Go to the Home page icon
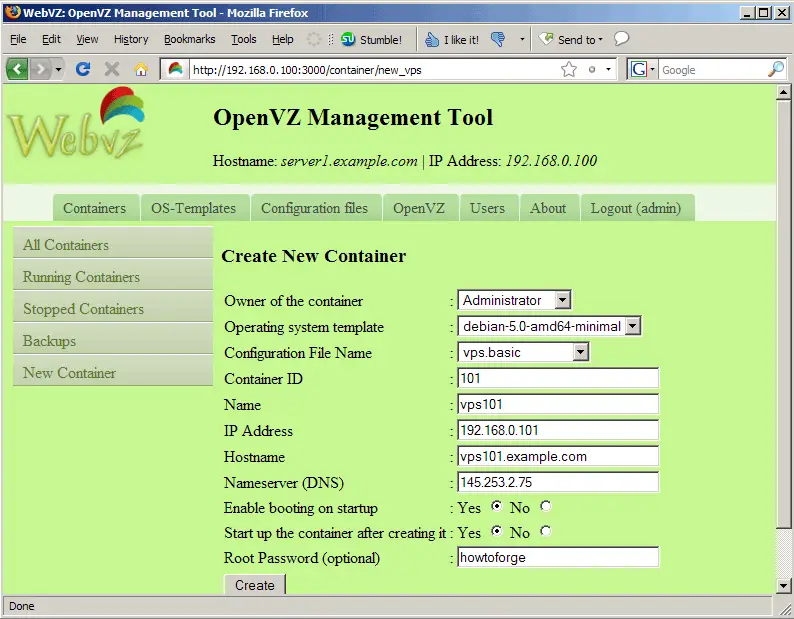This screenshot has height=619, width=794. click(141, 69)
